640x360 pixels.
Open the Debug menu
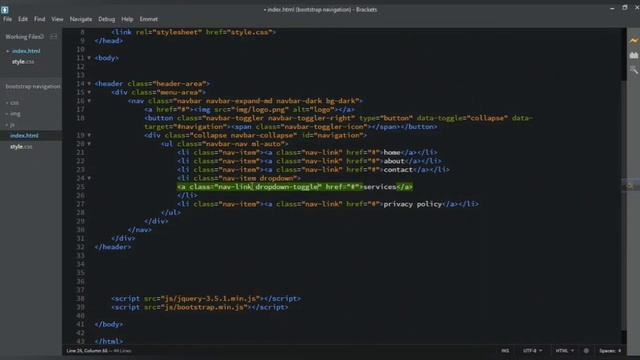point(107,19)
